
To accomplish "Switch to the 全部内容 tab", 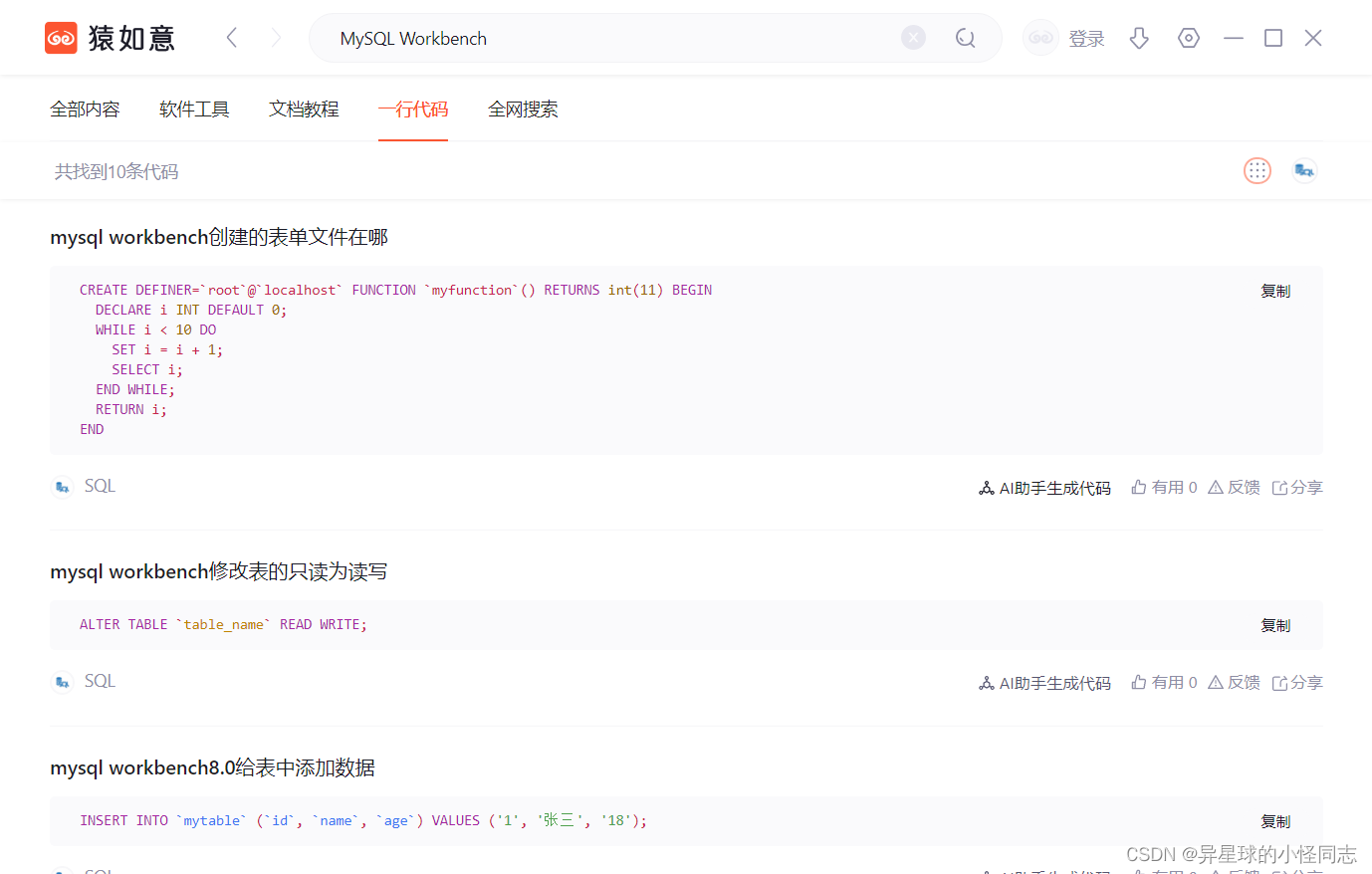I will point(85,109).
